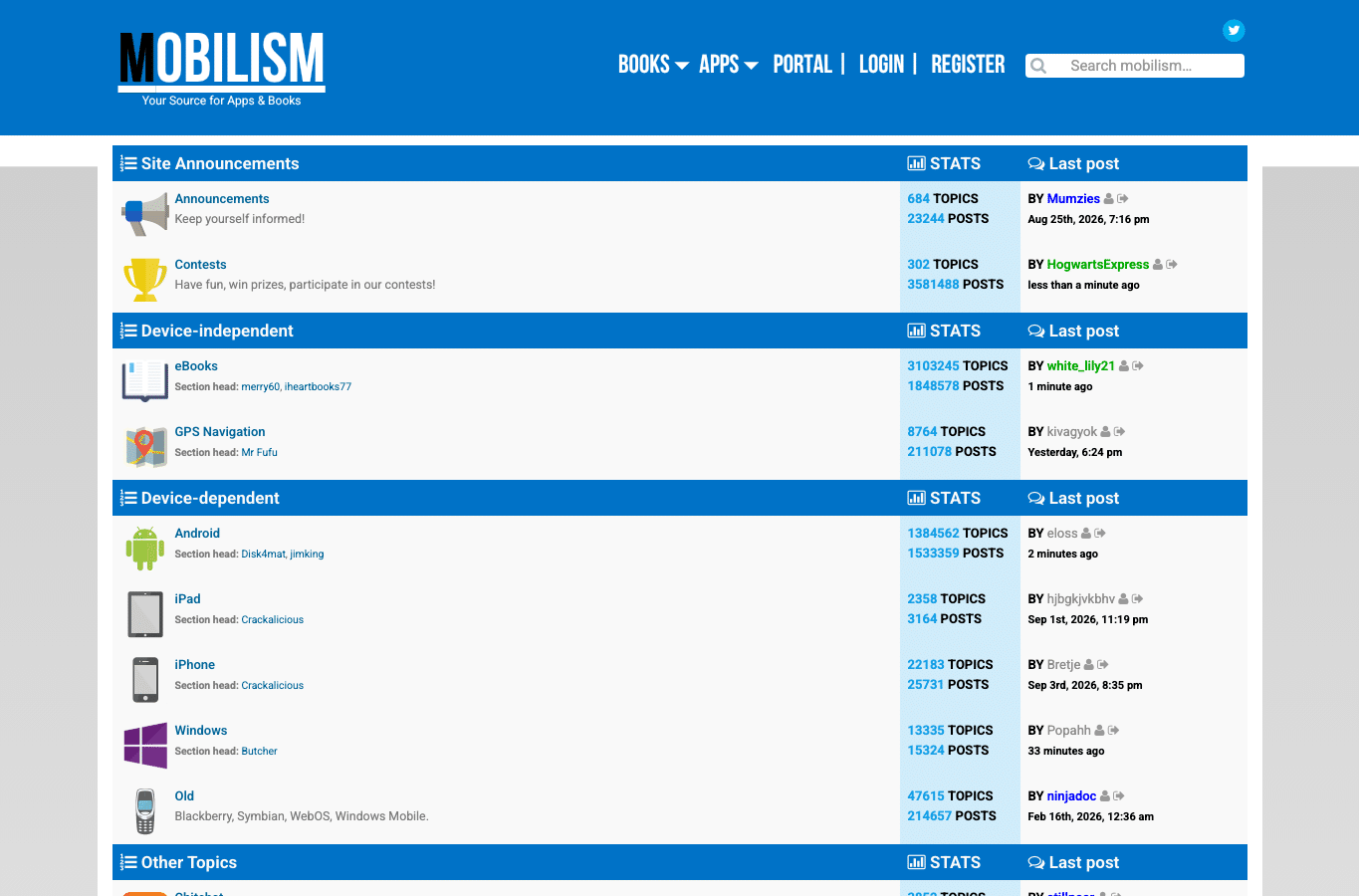Open Crackalicious profile under iPad
This screenshot has height=896, width=1359.
click(x=272, y=620)
